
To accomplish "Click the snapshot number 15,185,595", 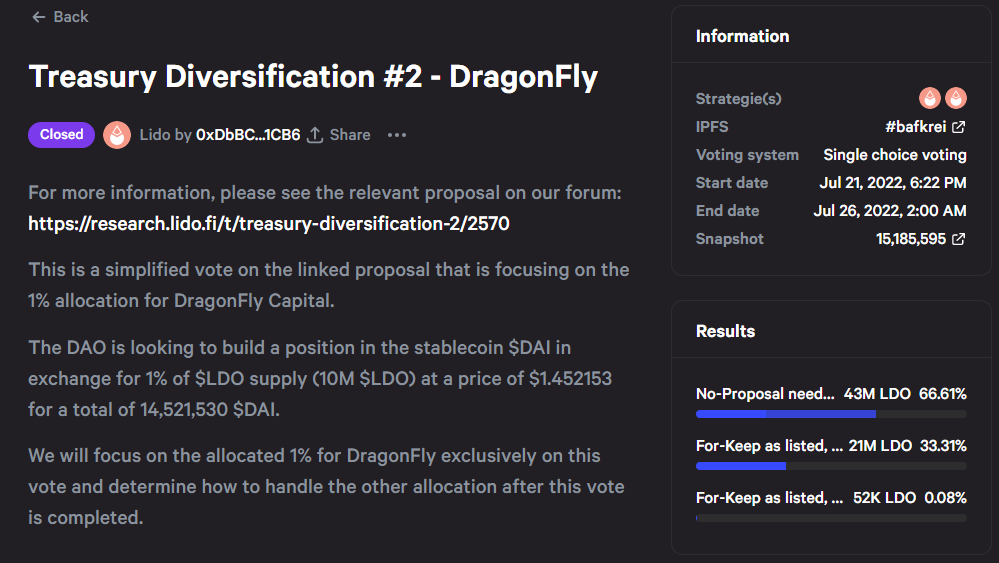I will 911,239.
